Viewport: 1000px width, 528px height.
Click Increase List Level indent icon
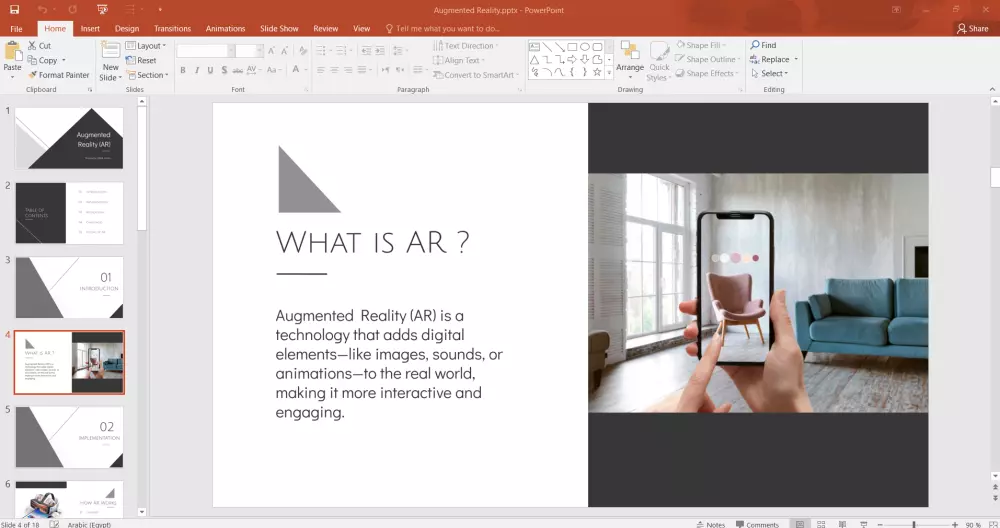[379, 50]
